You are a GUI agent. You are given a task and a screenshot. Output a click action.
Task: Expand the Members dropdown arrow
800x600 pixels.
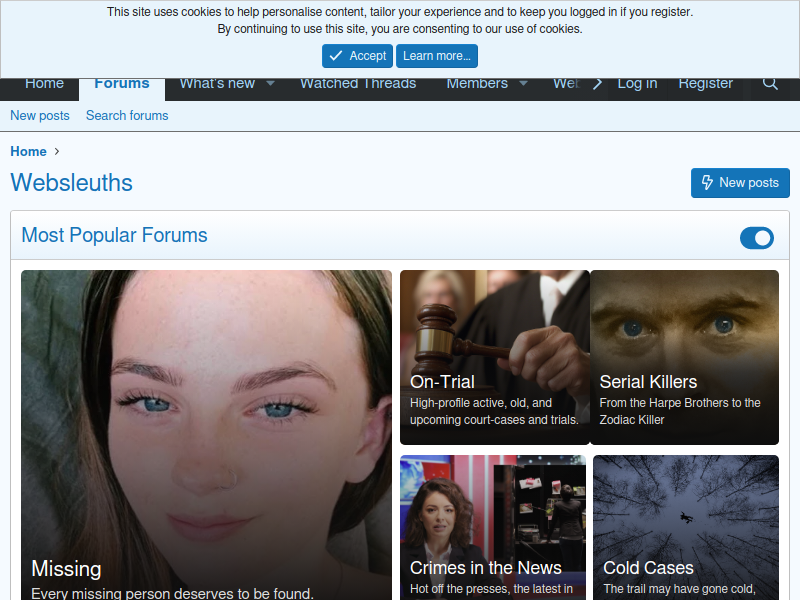pos(523,84)
